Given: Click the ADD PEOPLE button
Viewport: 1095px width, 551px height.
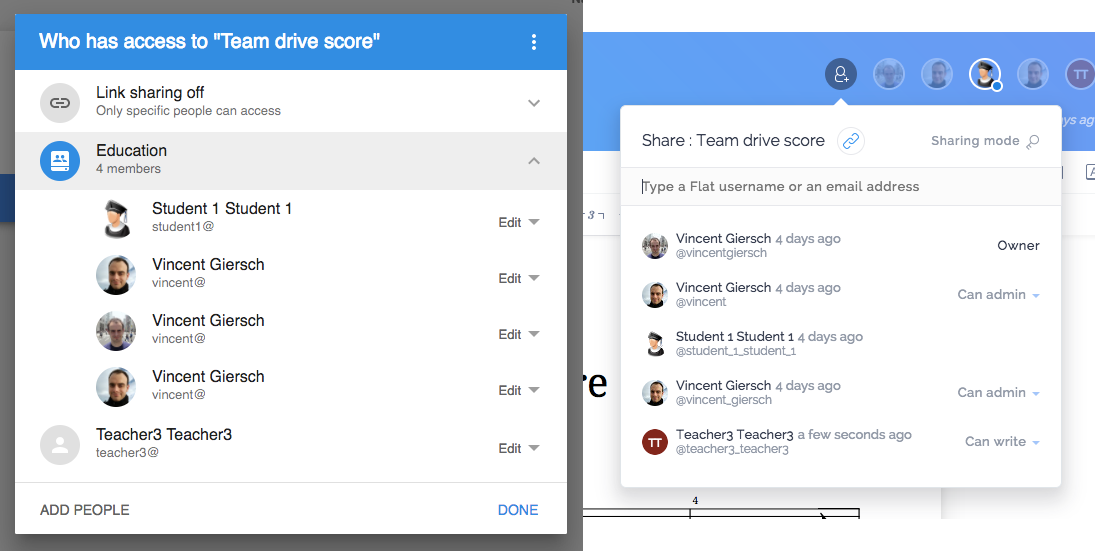Looking at the screenshot, I should click(x=84, y=510).
